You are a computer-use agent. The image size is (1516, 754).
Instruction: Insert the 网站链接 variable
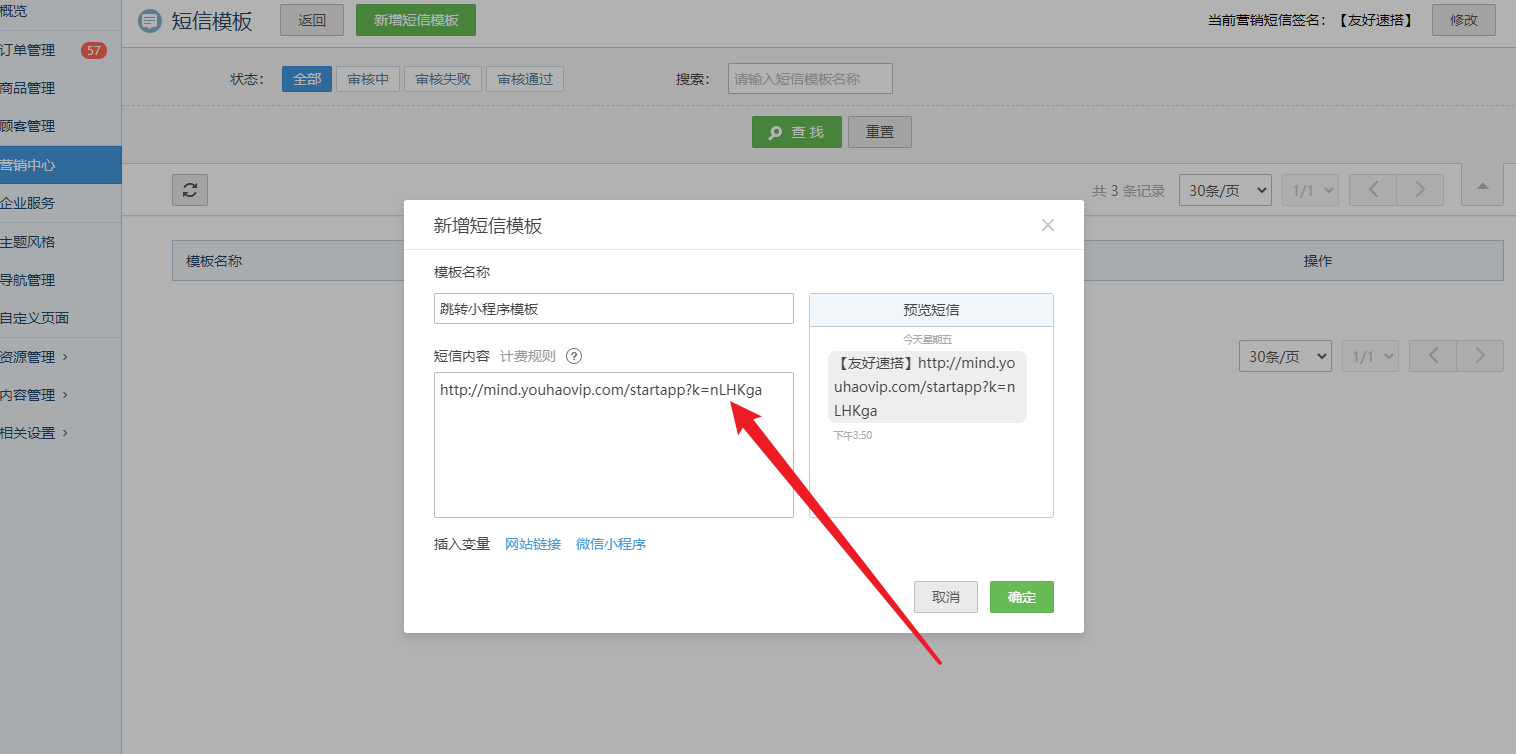click(533, 544)
